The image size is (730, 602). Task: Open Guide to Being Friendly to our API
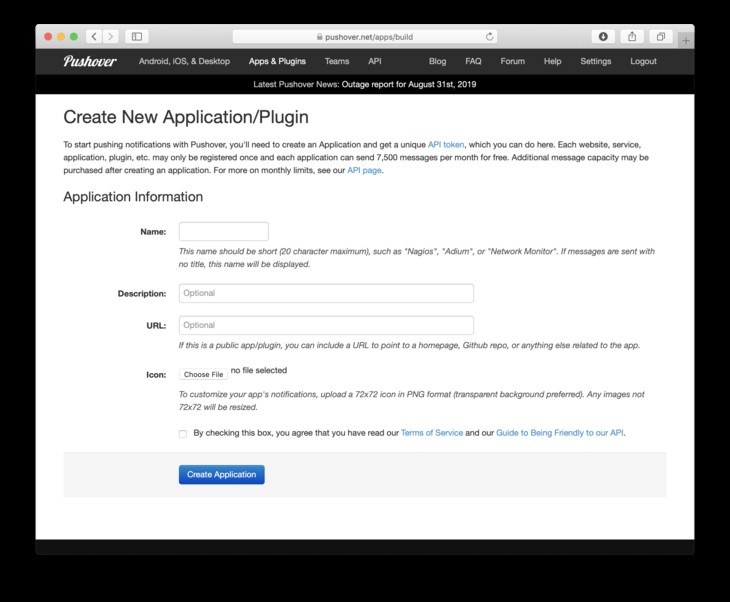[x=560, y=433]
